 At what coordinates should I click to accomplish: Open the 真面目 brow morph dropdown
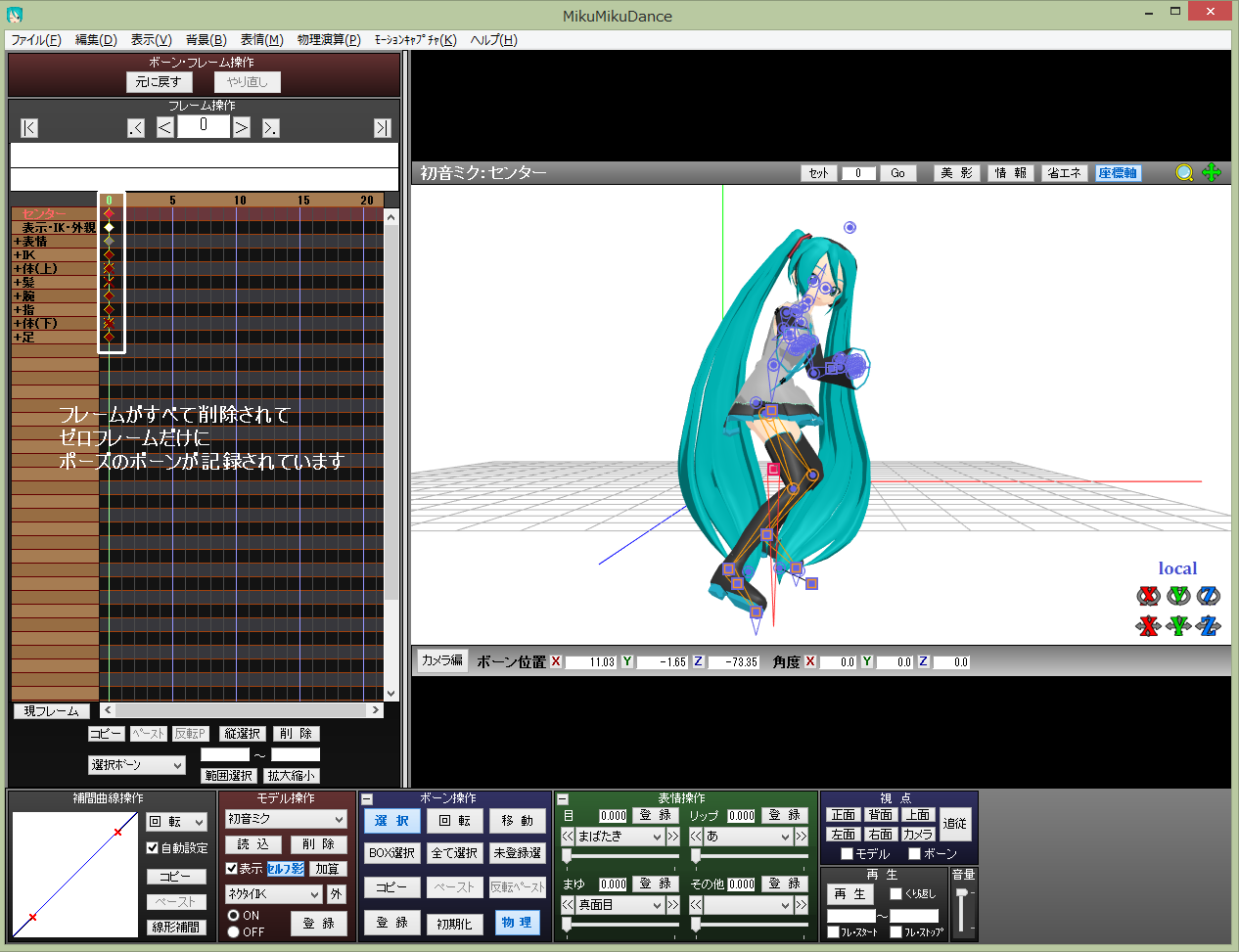(620, 905)
